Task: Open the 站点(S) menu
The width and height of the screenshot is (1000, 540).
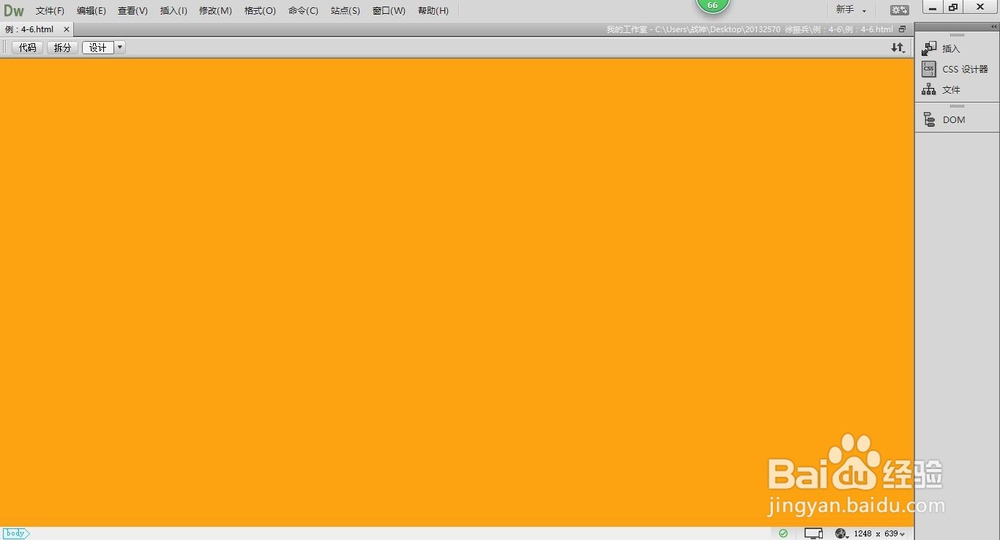Action: [x=345, y=11]
